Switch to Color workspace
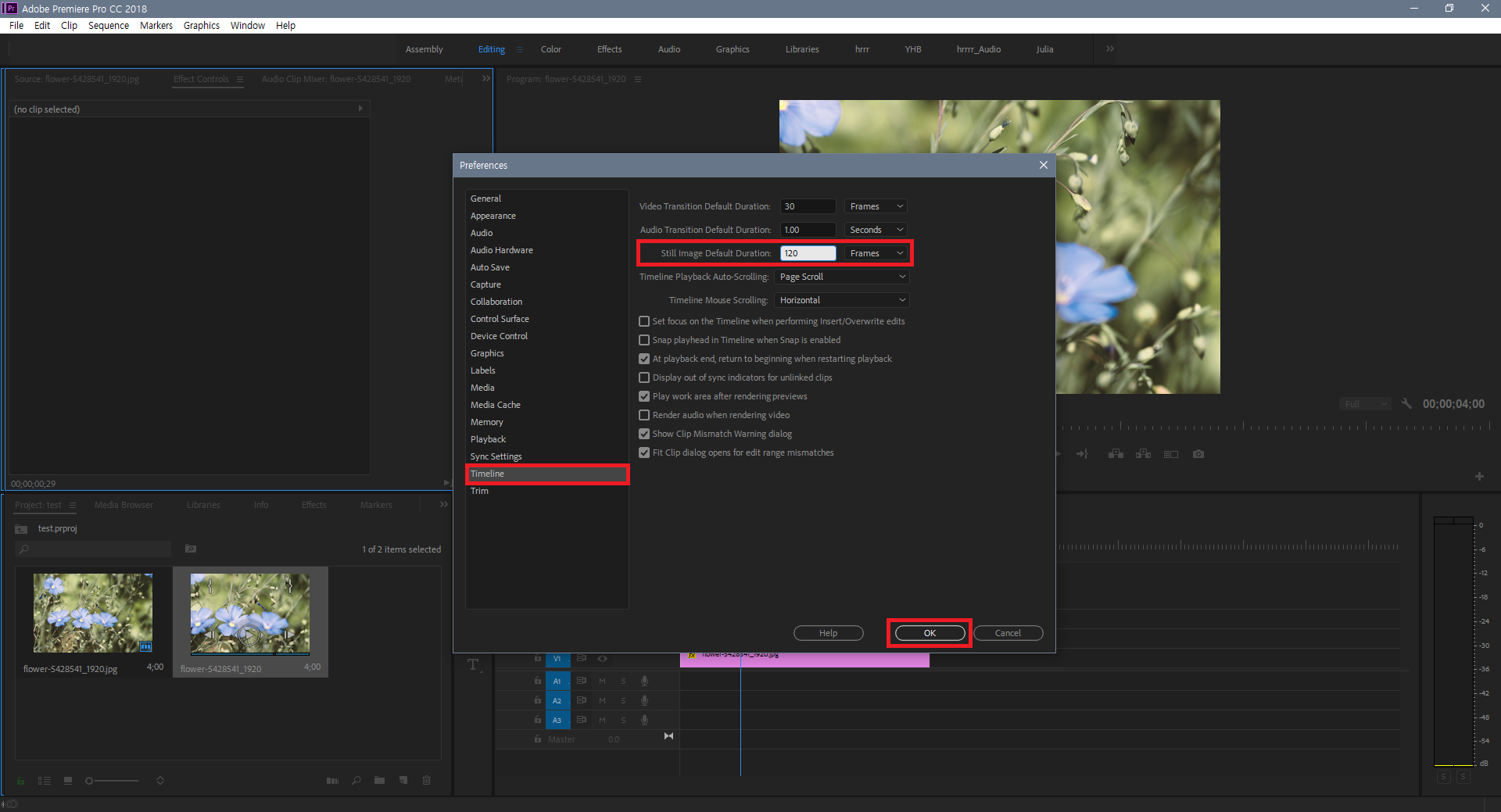Image resolution: width=1501 pixels, height=812 pixels. click(551, 49)
